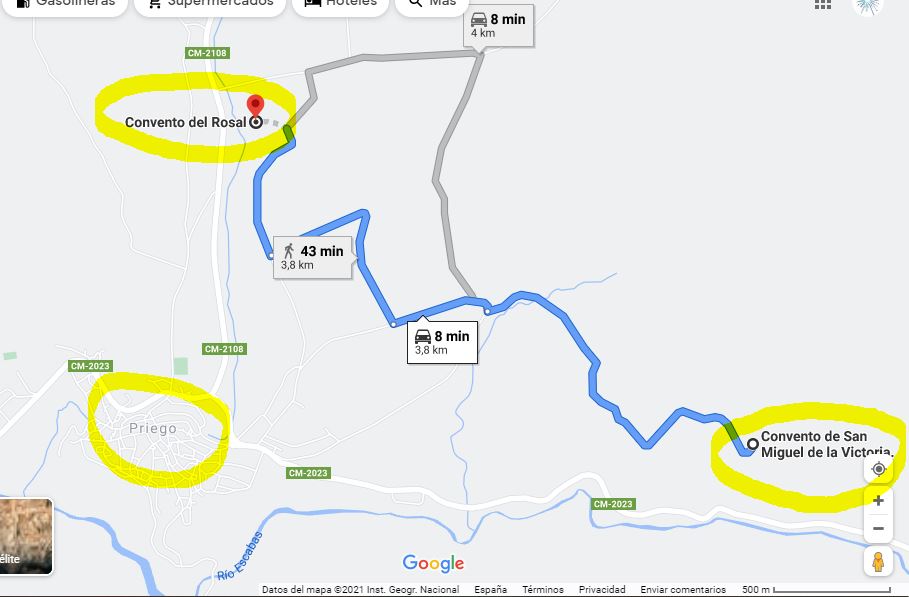
Task: Click the Priego town label
Action: click(152, 428)
